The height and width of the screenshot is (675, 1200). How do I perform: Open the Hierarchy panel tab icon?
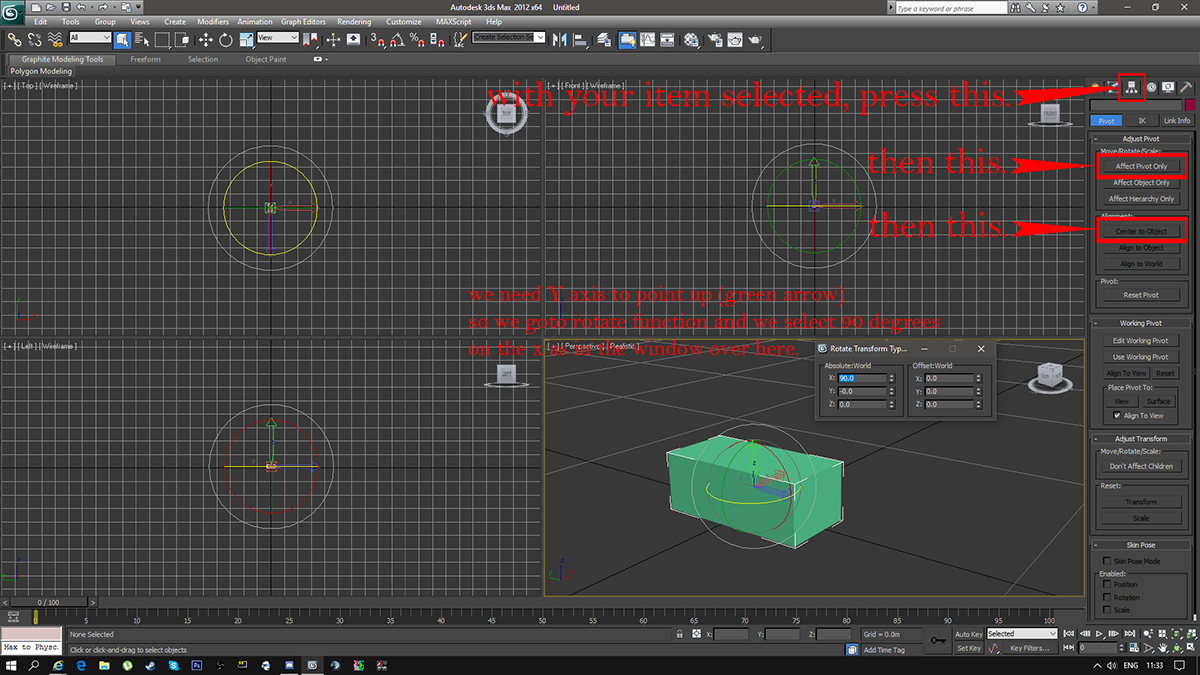1132,87
